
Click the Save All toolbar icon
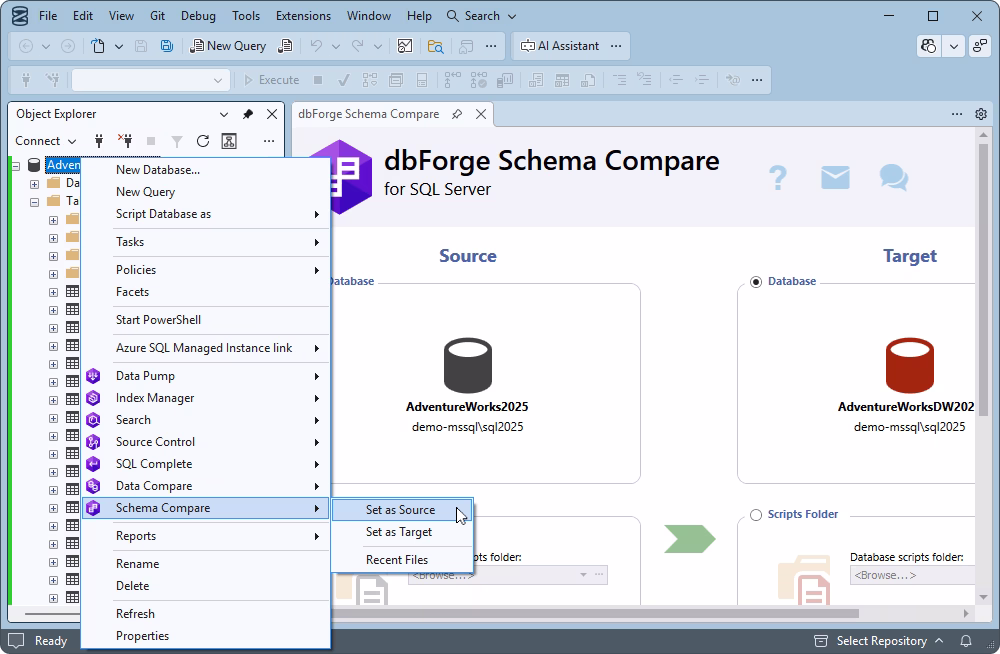click(166, 46)
